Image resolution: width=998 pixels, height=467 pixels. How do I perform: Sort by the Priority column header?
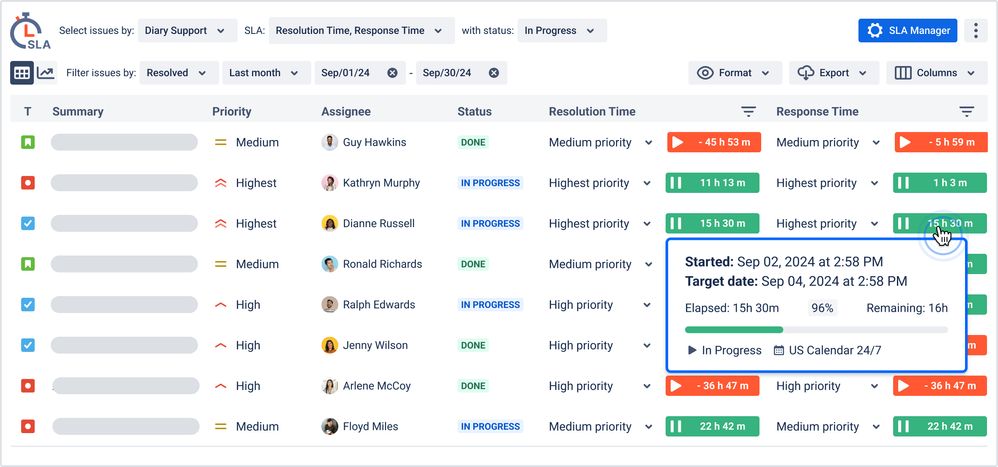232,112
